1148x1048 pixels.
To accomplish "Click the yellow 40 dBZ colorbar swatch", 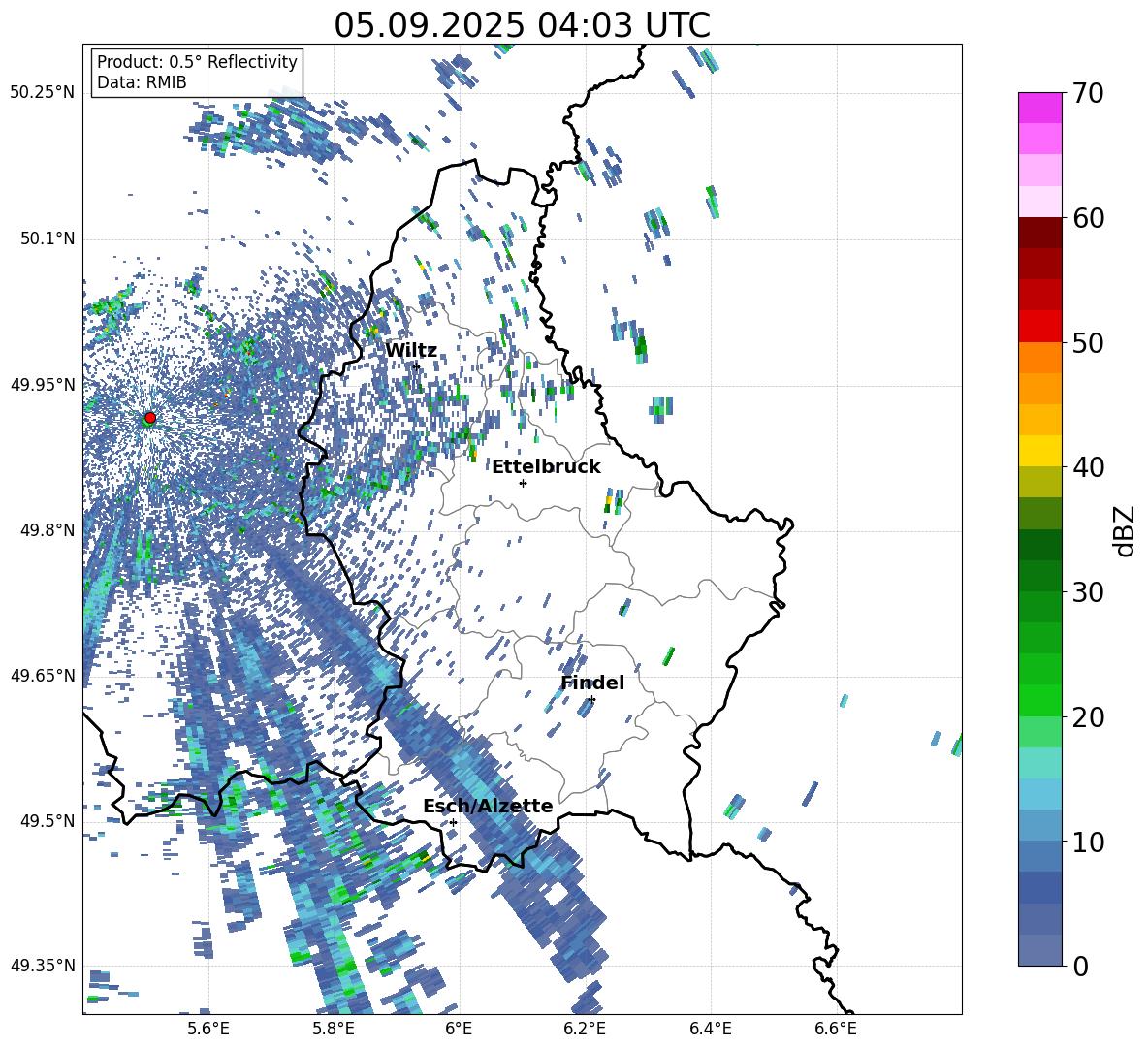I will pyautogui.click(x=1039, y=452).
